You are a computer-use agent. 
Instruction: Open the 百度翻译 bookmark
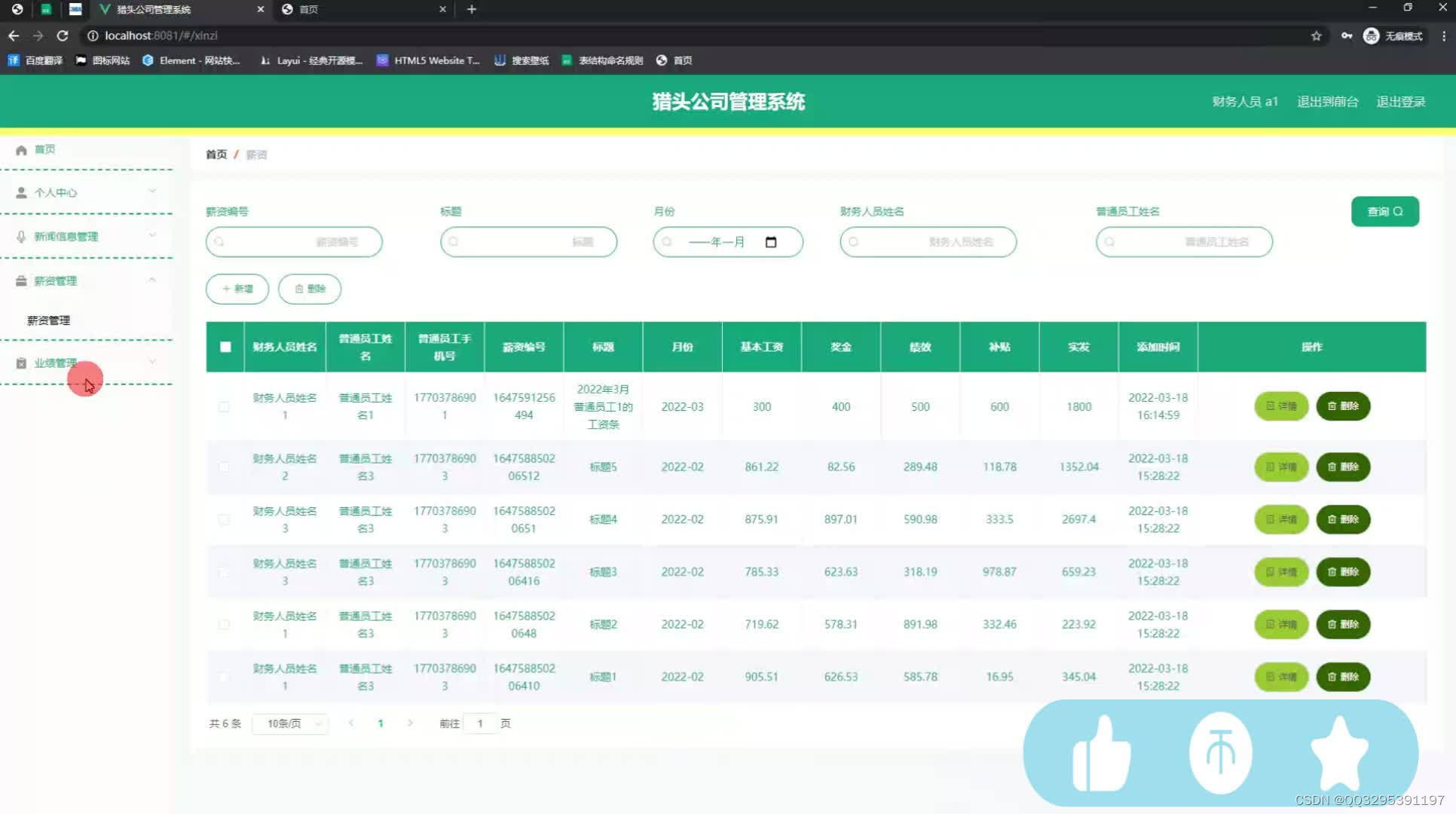tap(35, 60)
